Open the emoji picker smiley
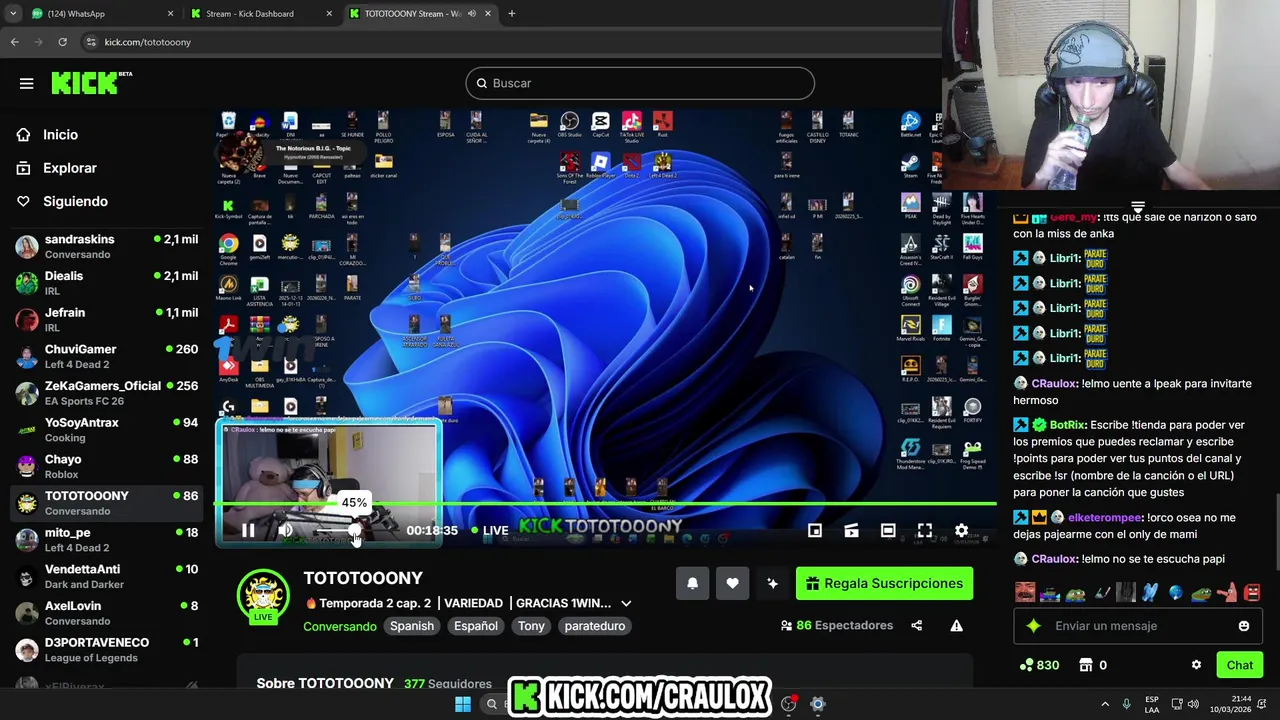 click(x=1243, y=626)
